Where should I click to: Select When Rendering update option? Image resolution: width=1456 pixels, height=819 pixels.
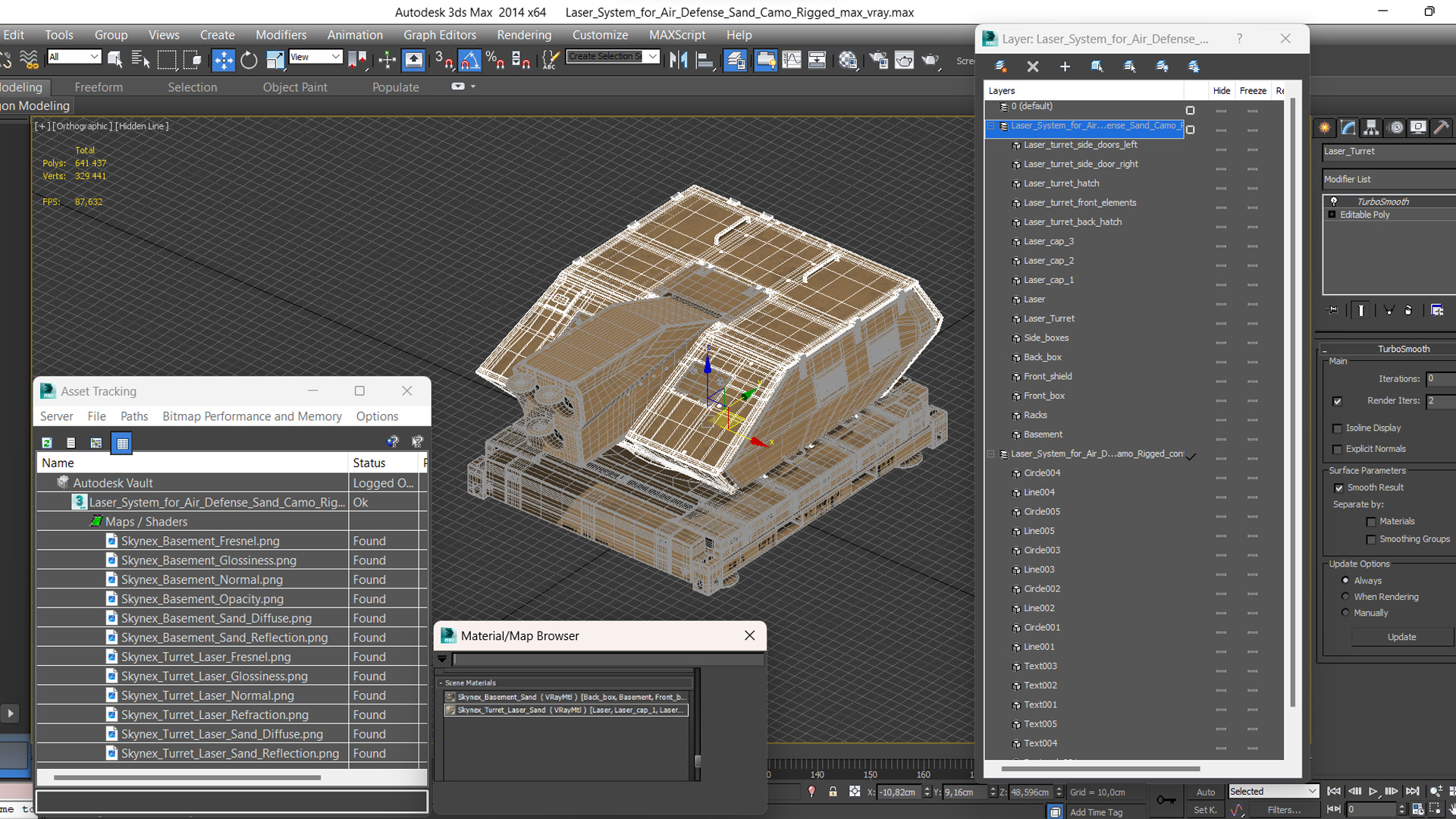[x=1345, y=597]
